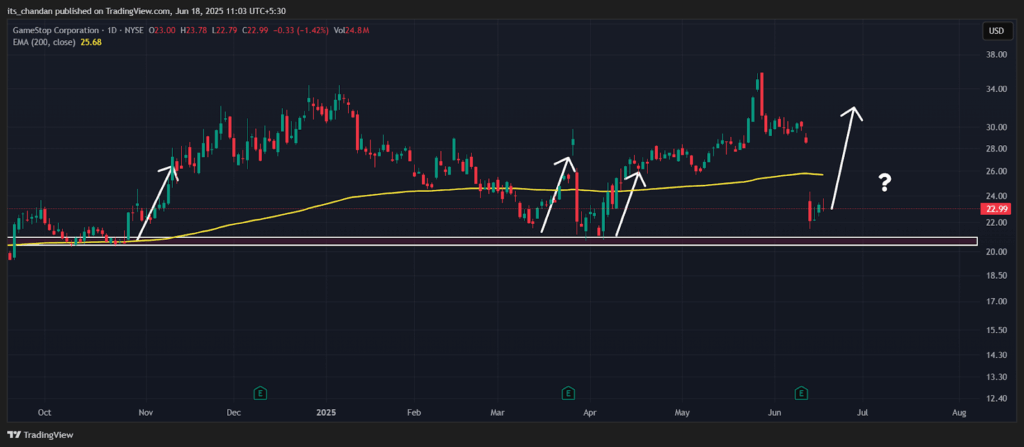The height and width of the screenshot is (447, 1024).
Task: Click the 28.00 price axis label
Action: coord(997,149)
